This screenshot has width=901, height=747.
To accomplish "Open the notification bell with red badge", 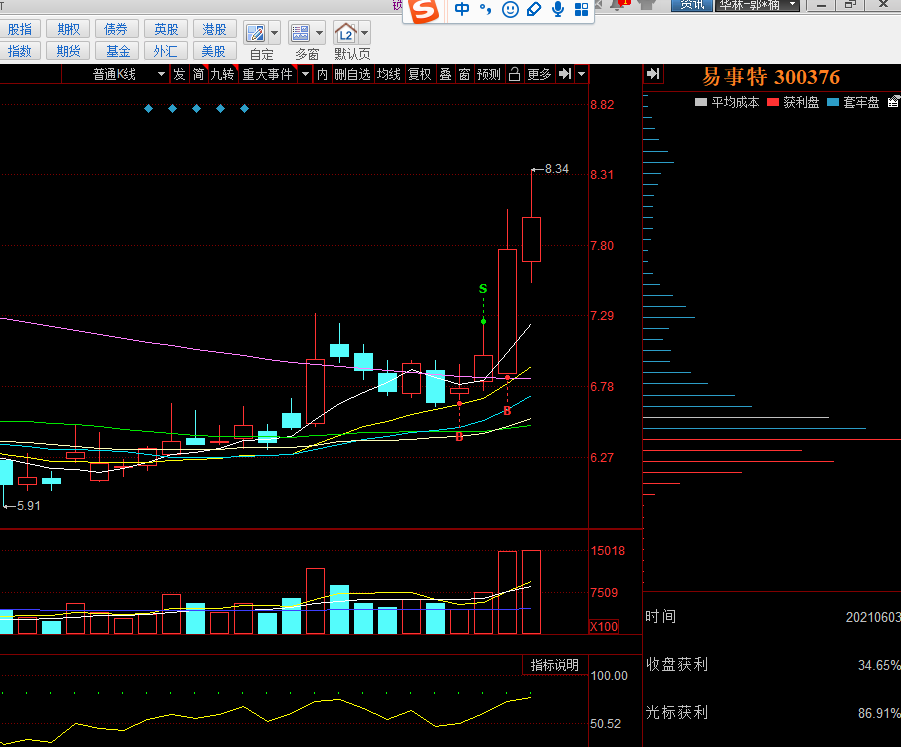I will coord(619,5).
